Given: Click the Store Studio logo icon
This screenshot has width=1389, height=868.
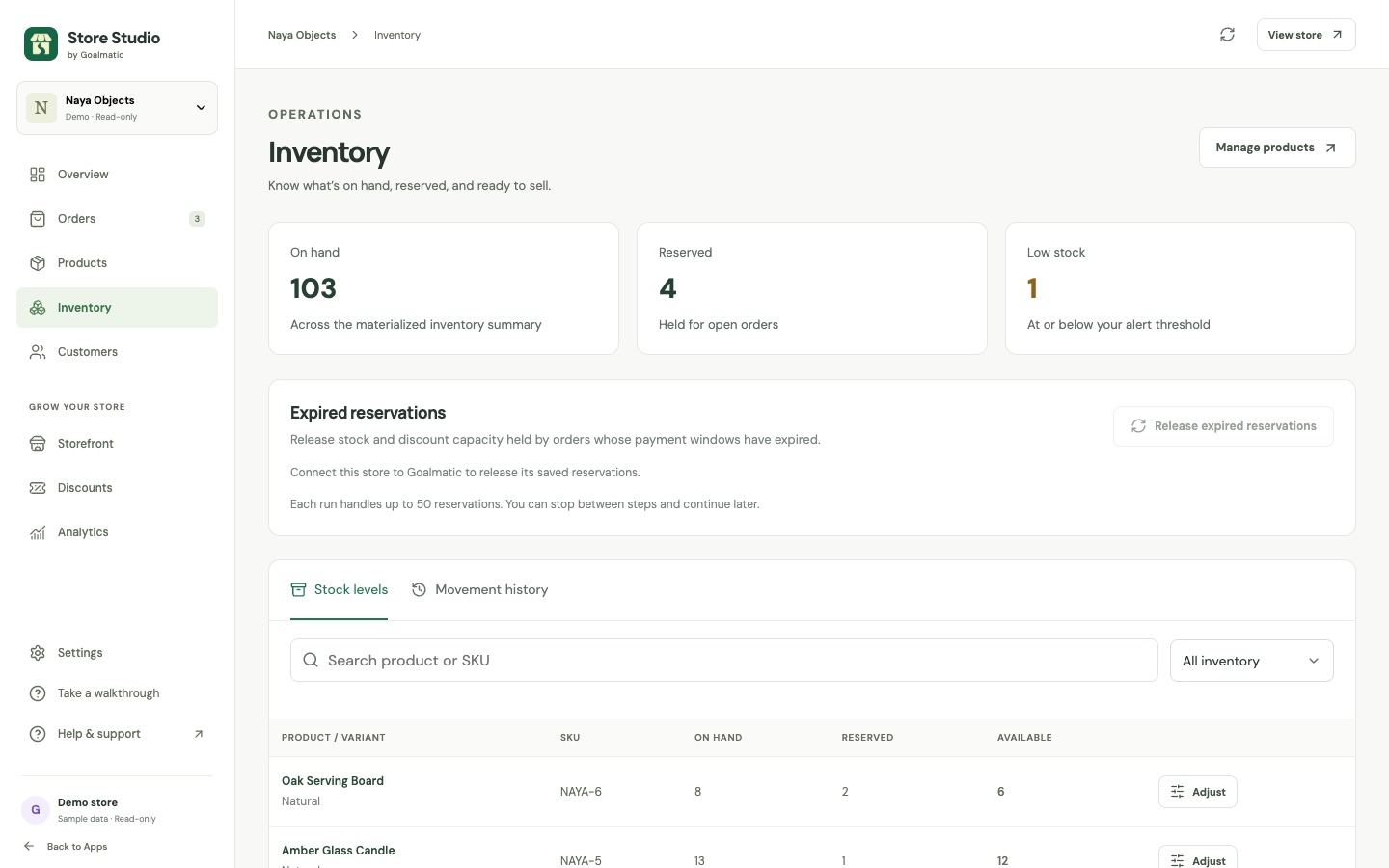Looking at the screenshot, I should pyautogui.click(x=41, y=43).
